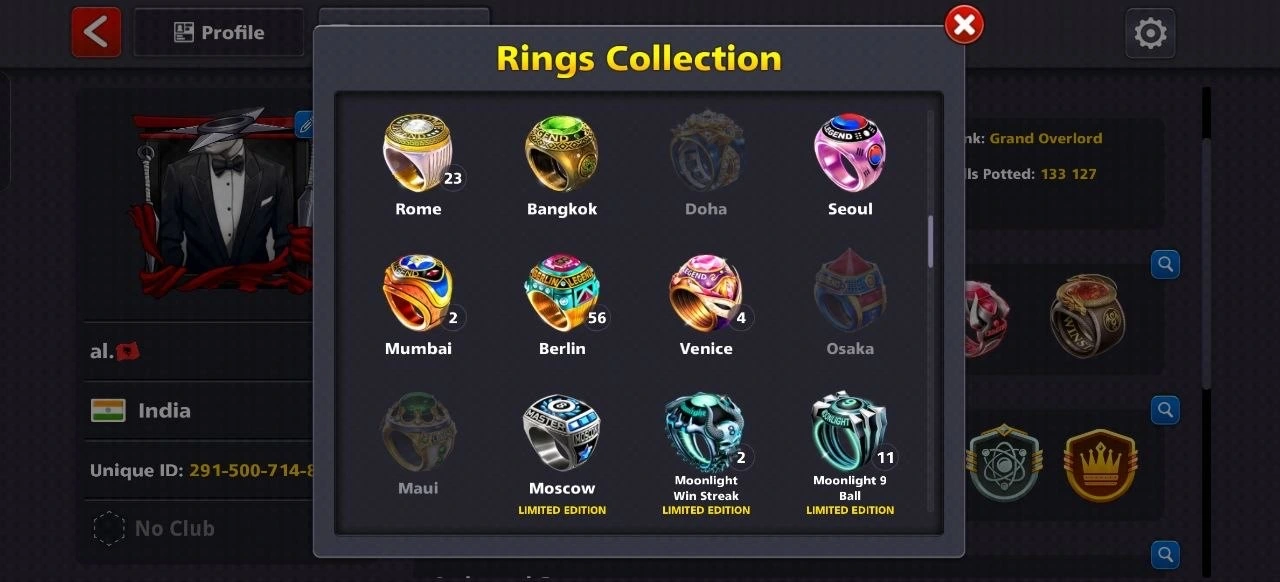Viewport: 1280px width, 582px height.
Task: Close the Rings Collection popup
Action: [964, 25]
